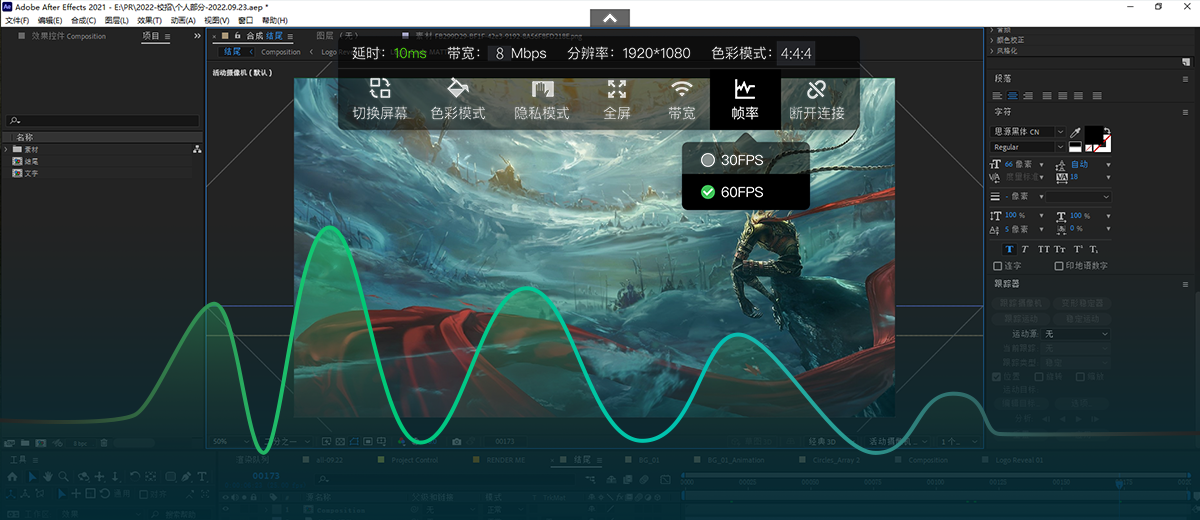1200x520 pixels.
Task: Toggle faux bold T button
Action: [1010, 249]
